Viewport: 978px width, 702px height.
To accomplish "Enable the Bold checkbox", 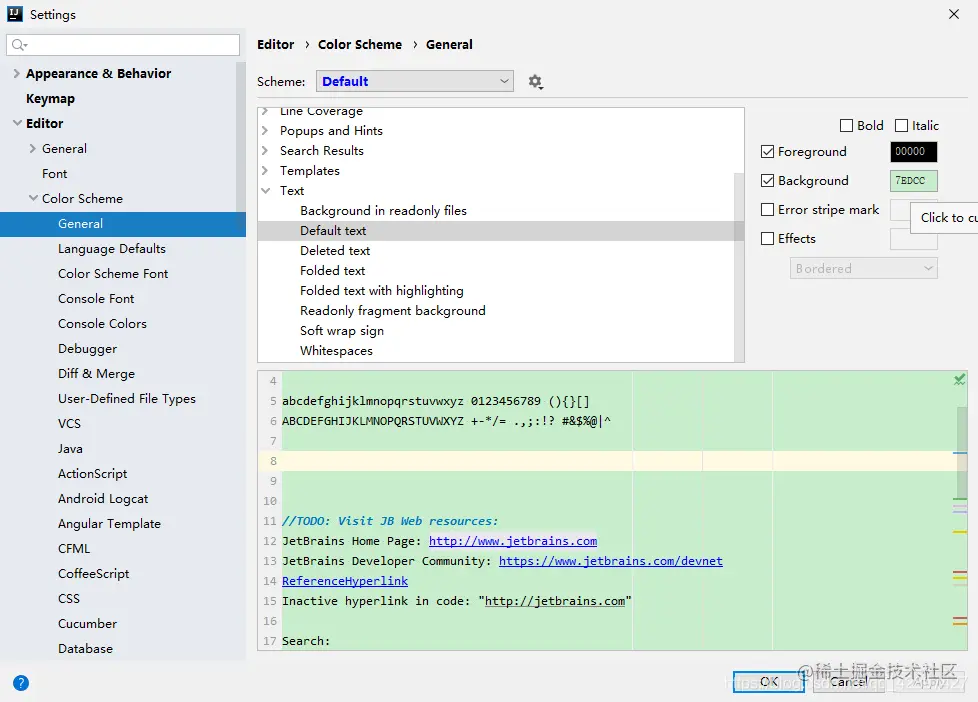I will click(846, 125).
